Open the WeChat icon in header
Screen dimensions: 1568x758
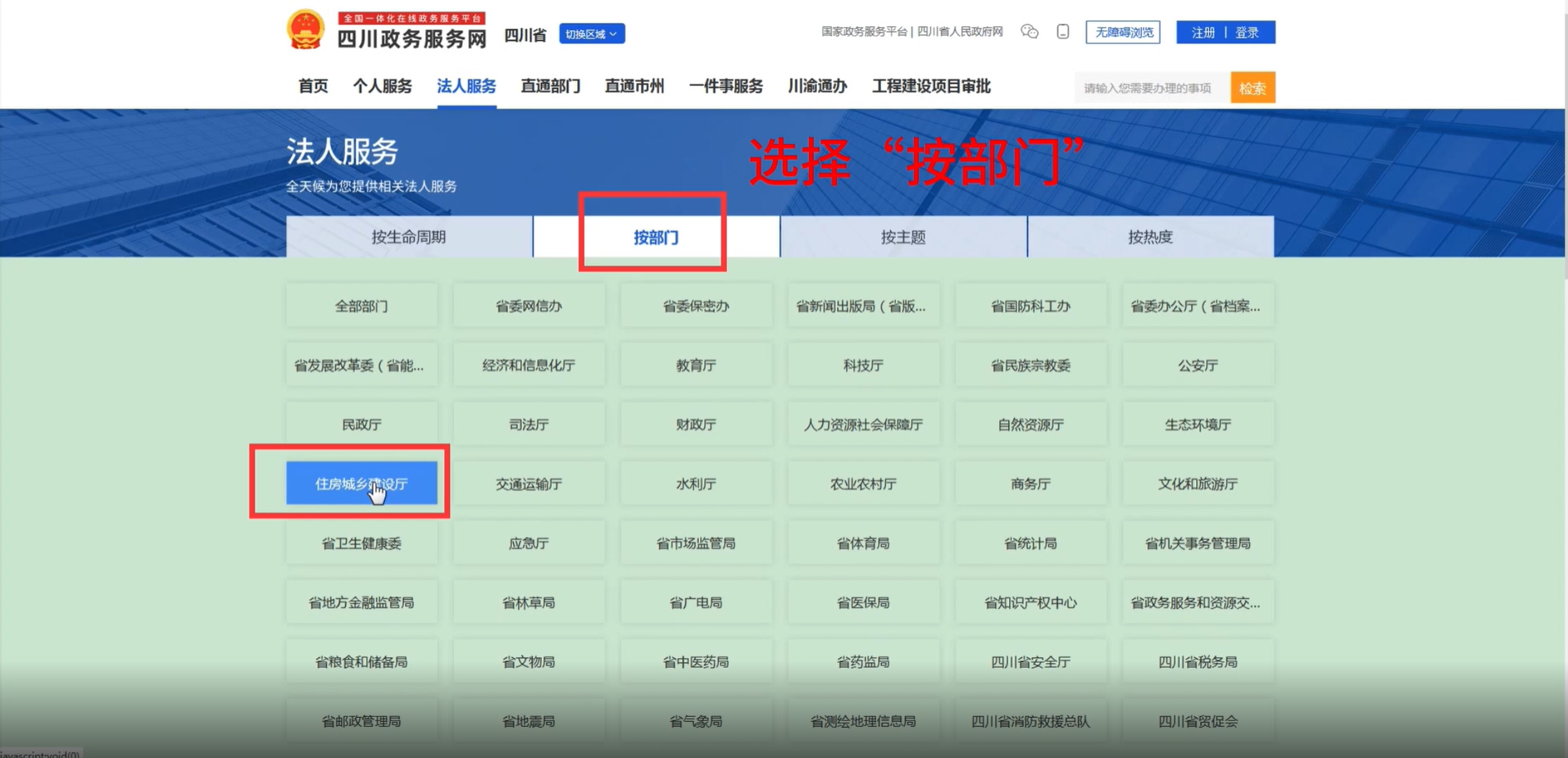[1029, 32]
